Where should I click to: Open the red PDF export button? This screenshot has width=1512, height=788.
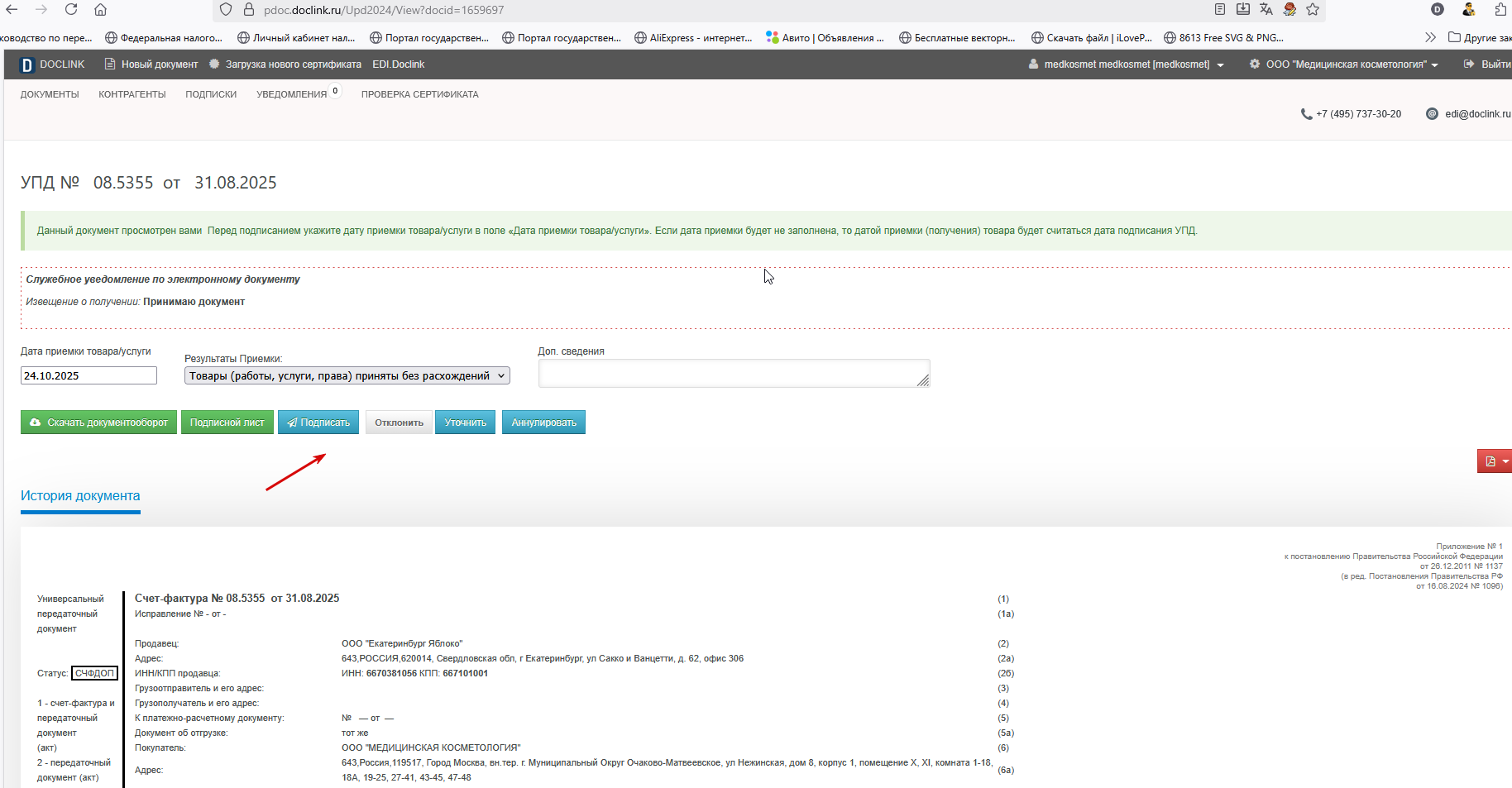[1495, 461]
